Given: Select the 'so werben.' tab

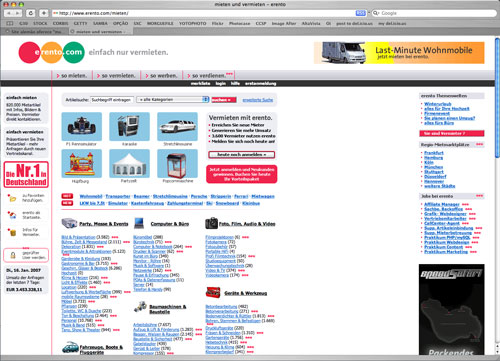Looking at the screenshot, I should [x=161, y=76].
